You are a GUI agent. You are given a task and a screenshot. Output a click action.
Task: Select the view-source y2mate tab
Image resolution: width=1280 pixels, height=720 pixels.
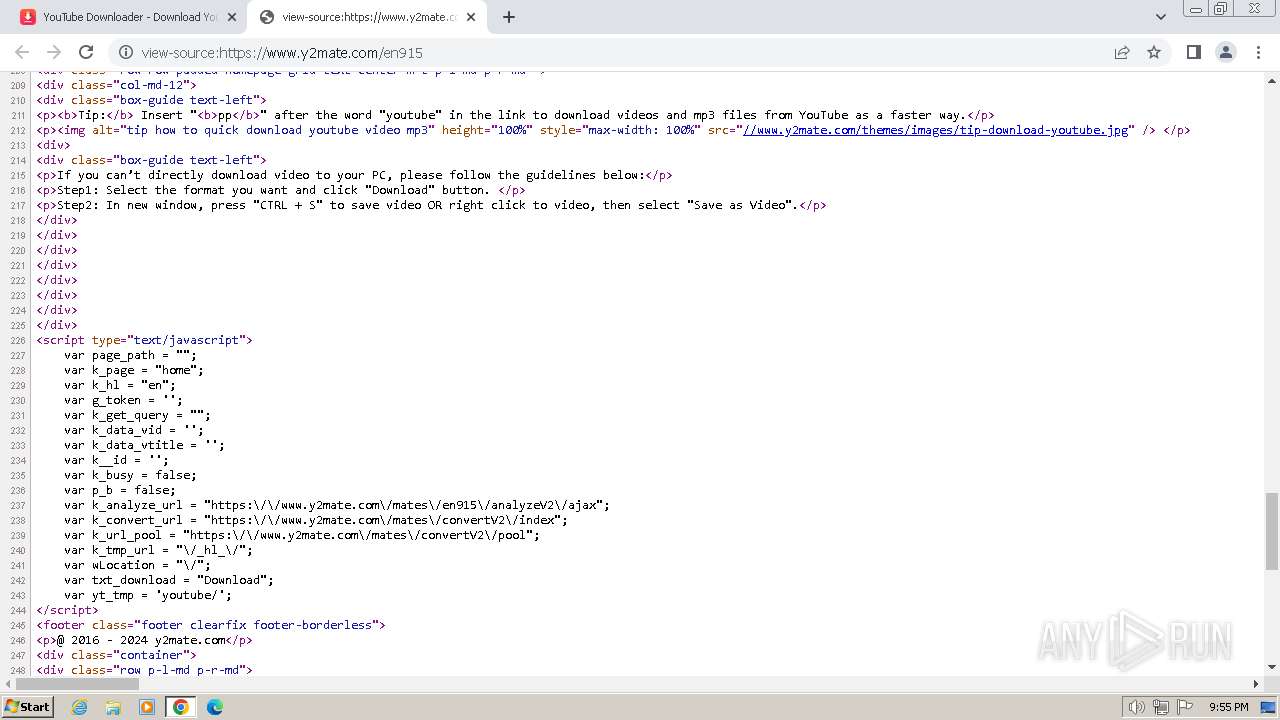click(x=368, y=17)
